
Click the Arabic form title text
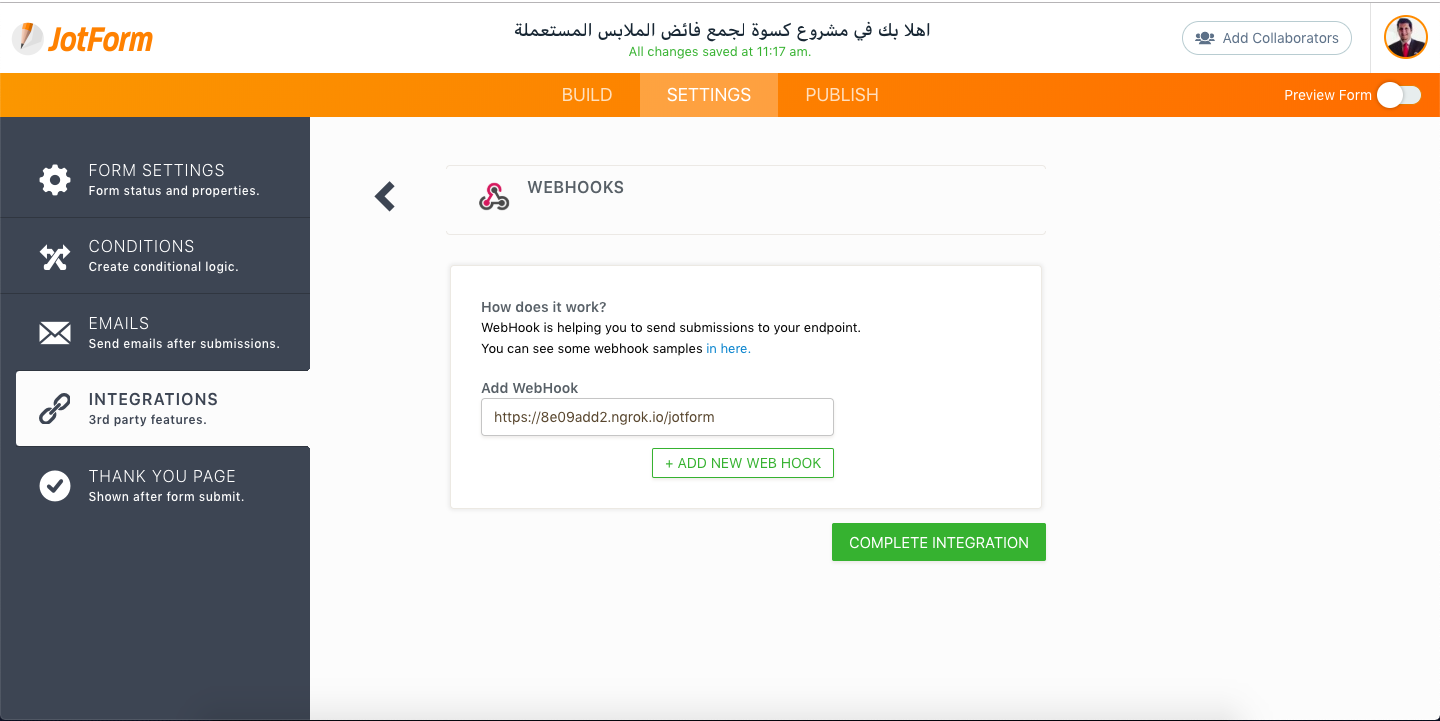[722, 30]
